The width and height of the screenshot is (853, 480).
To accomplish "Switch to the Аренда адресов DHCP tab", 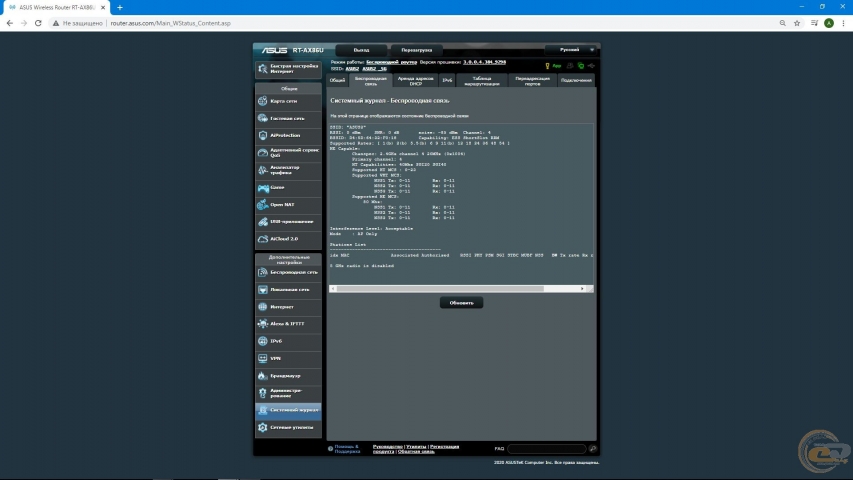I will (416, 81).
